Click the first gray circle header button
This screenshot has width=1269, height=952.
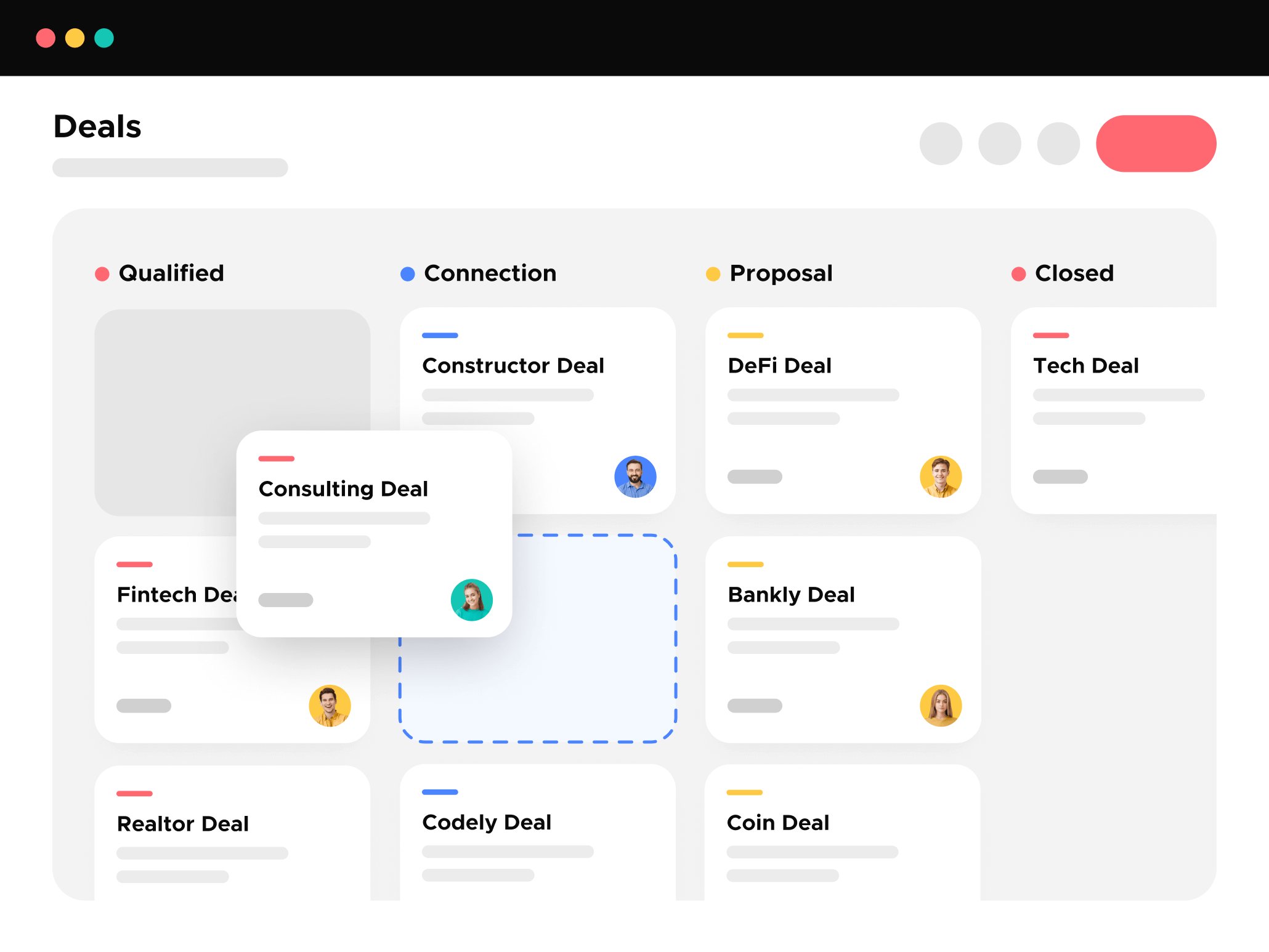pyautogui.click(x=941, y=143)
